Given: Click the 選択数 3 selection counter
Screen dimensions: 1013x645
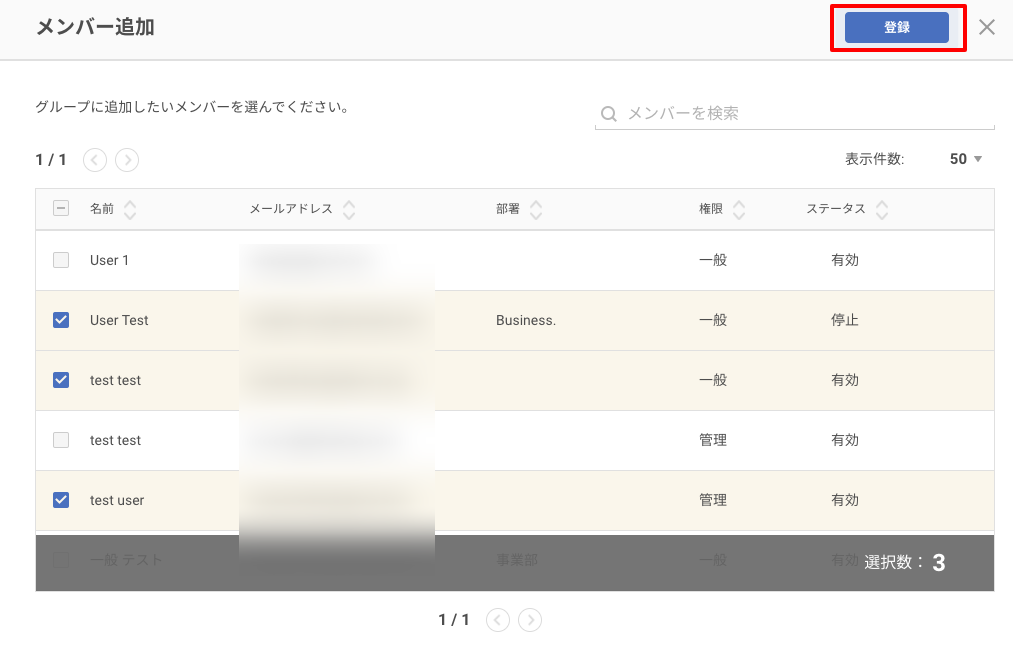Looking at the screenshot, I should pyautogui.click(x=904, y=562).
